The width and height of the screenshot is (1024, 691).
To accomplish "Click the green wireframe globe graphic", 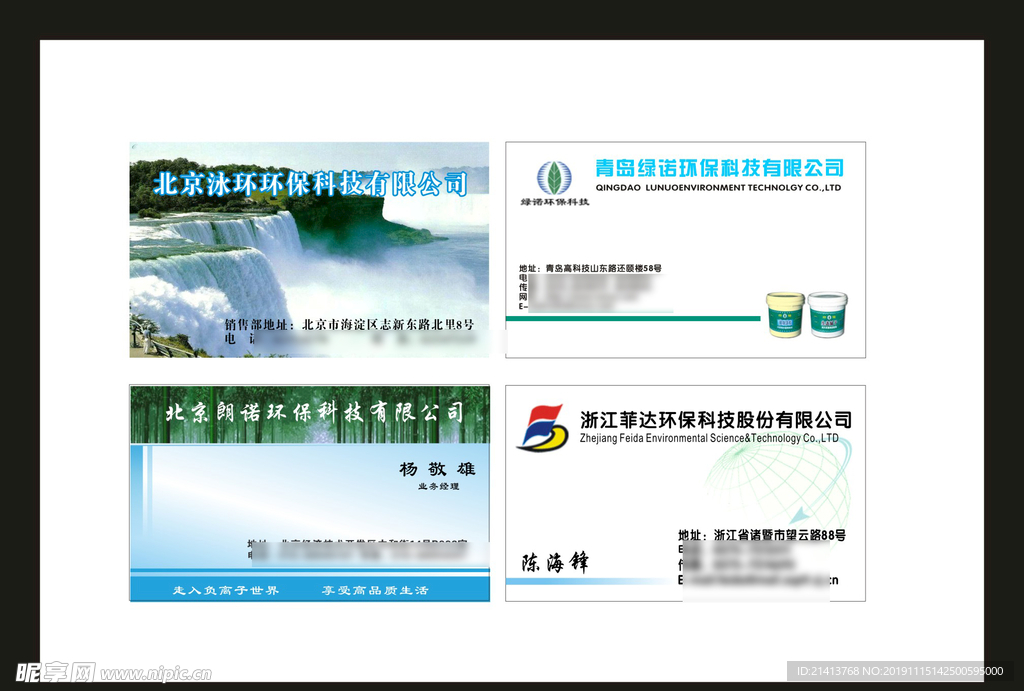I will point(779,483).
